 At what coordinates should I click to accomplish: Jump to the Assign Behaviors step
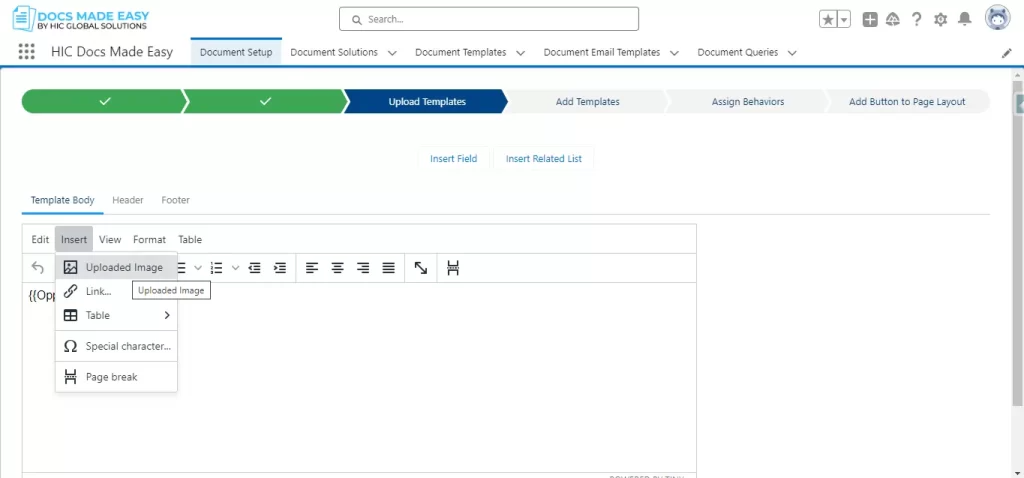(748, 102)
